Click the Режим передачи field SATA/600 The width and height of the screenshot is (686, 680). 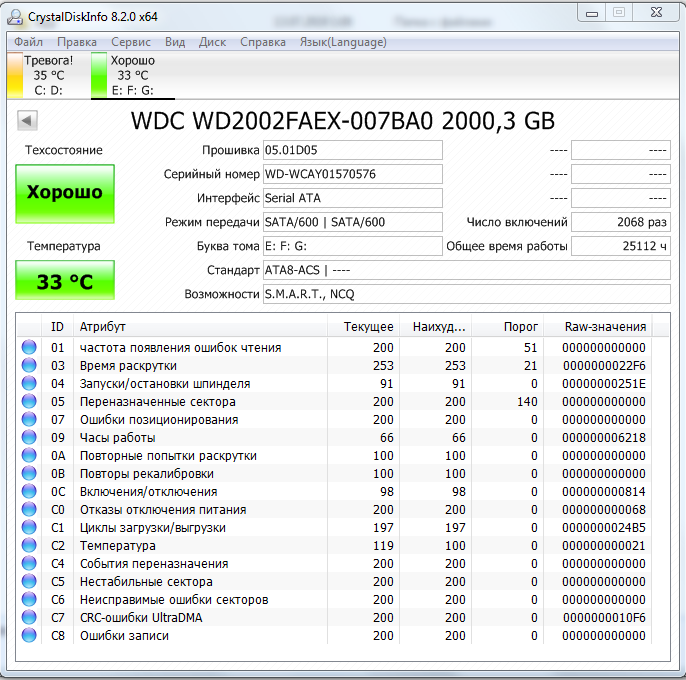pos(353,222)
